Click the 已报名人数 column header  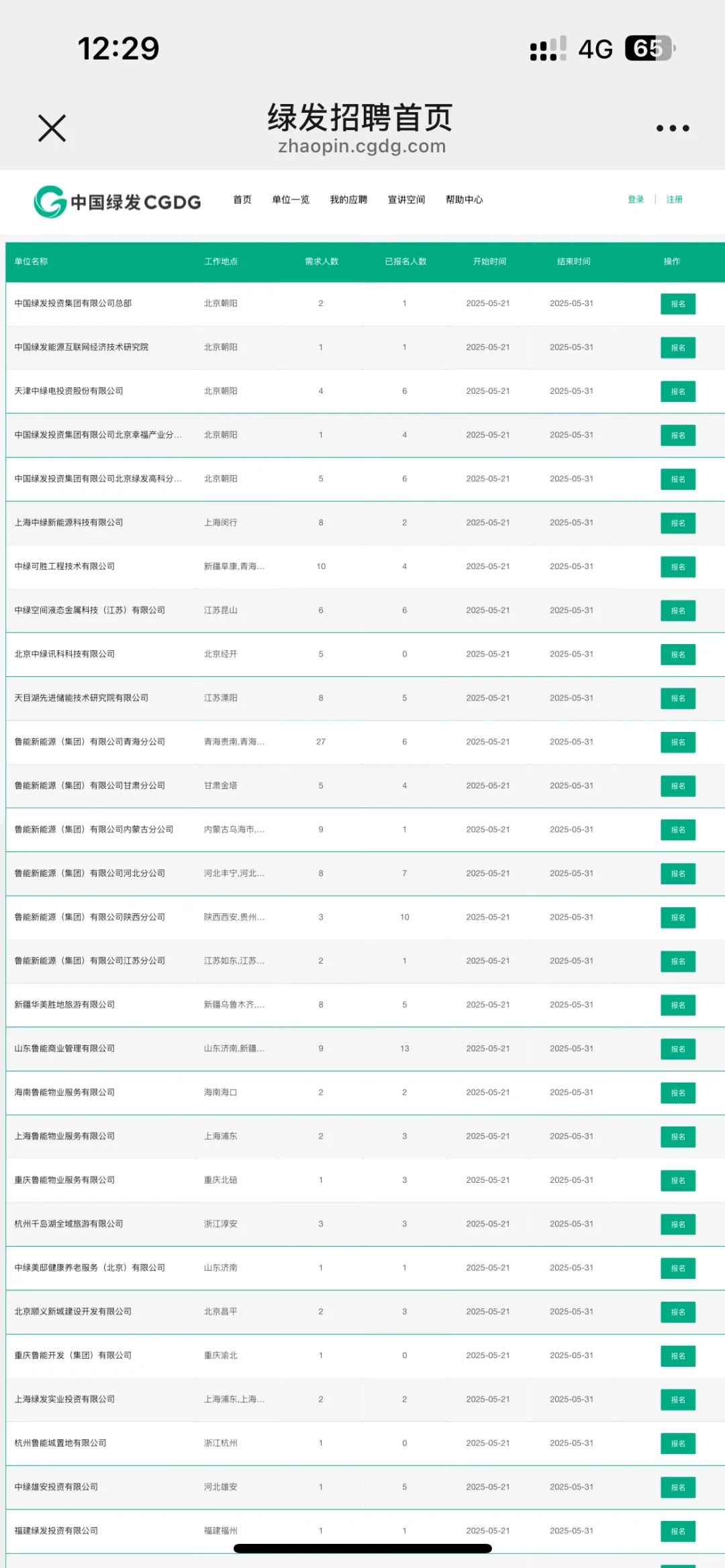(x=405, y=262)
